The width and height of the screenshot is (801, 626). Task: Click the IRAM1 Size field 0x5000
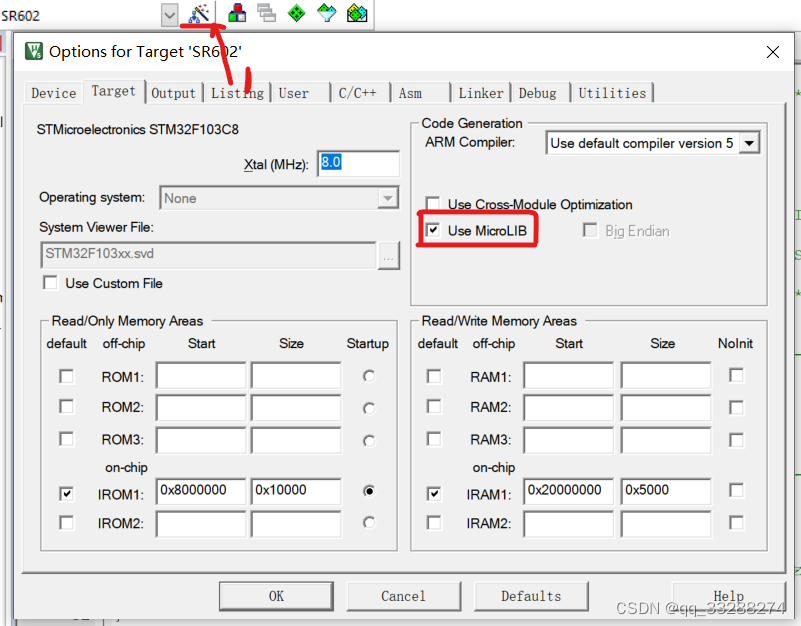[x=666, y=491]
